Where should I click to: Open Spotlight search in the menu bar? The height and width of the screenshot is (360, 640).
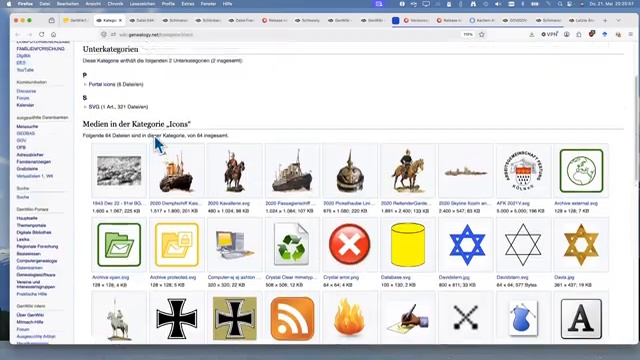[560, 4]
